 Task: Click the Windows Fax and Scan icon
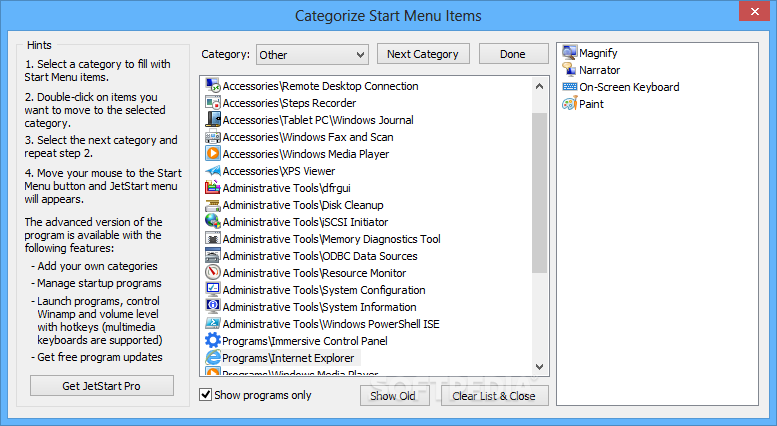point(213,137)
